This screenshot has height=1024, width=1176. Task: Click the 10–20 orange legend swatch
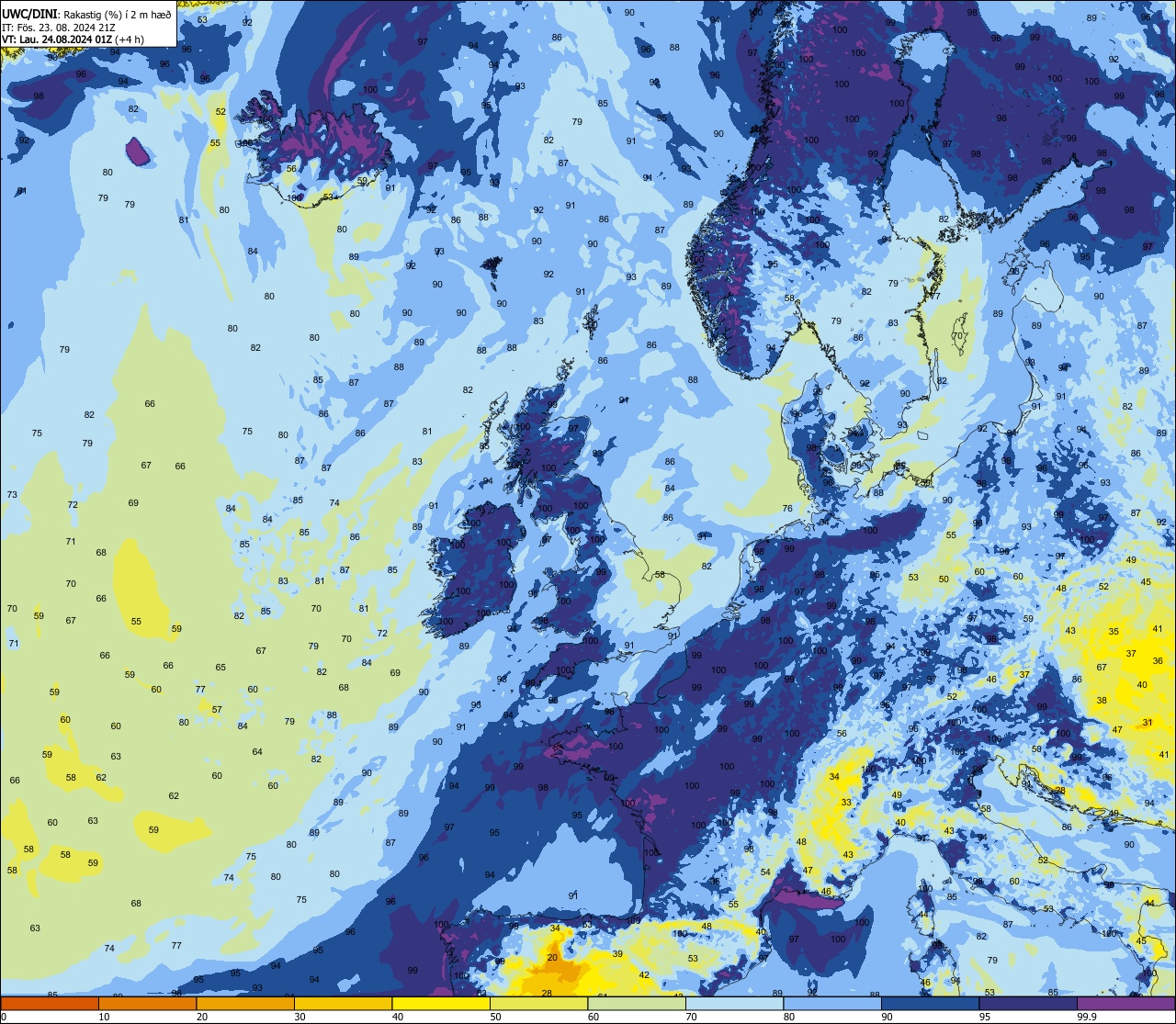147,1003
